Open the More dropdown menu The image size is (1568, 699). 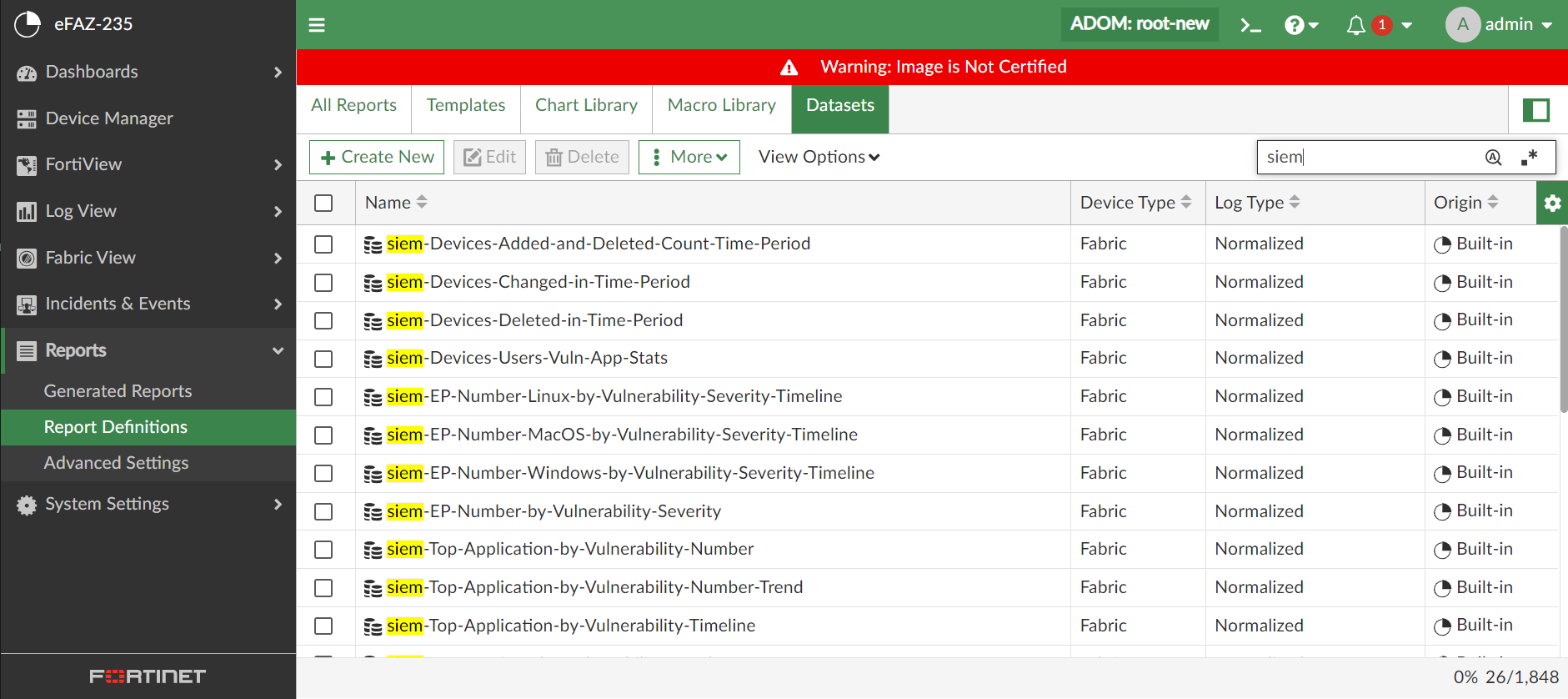pos(689,157)
